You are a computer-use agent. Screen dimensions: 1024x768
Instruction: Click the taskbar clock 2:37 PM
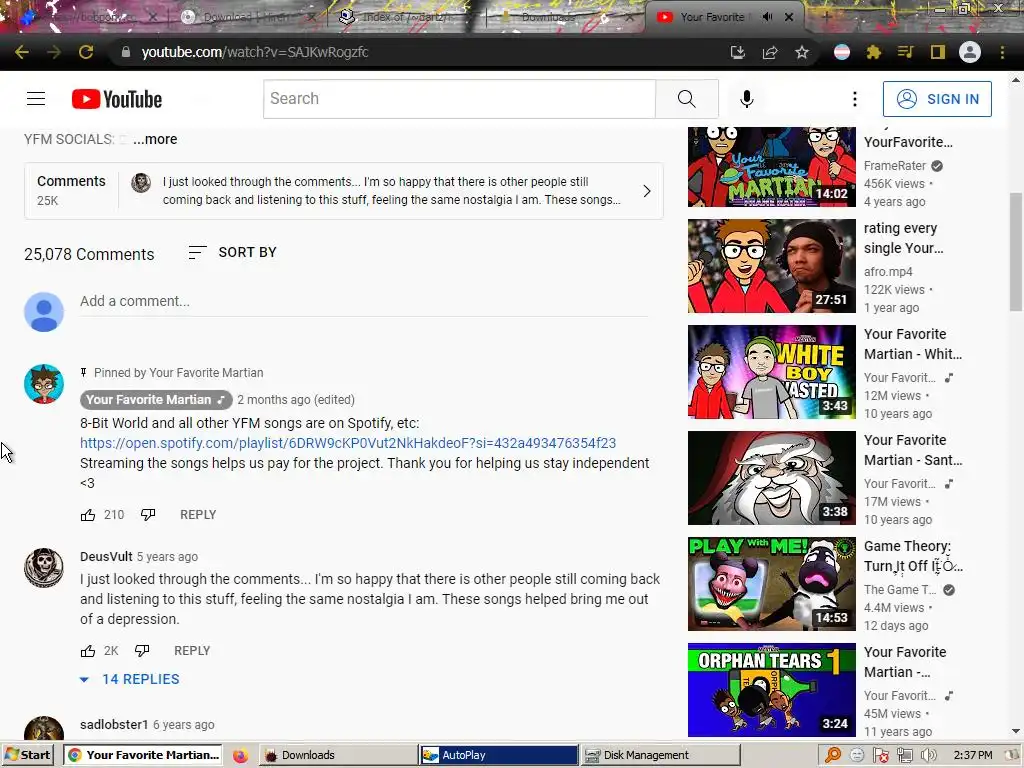pos(972,755)
